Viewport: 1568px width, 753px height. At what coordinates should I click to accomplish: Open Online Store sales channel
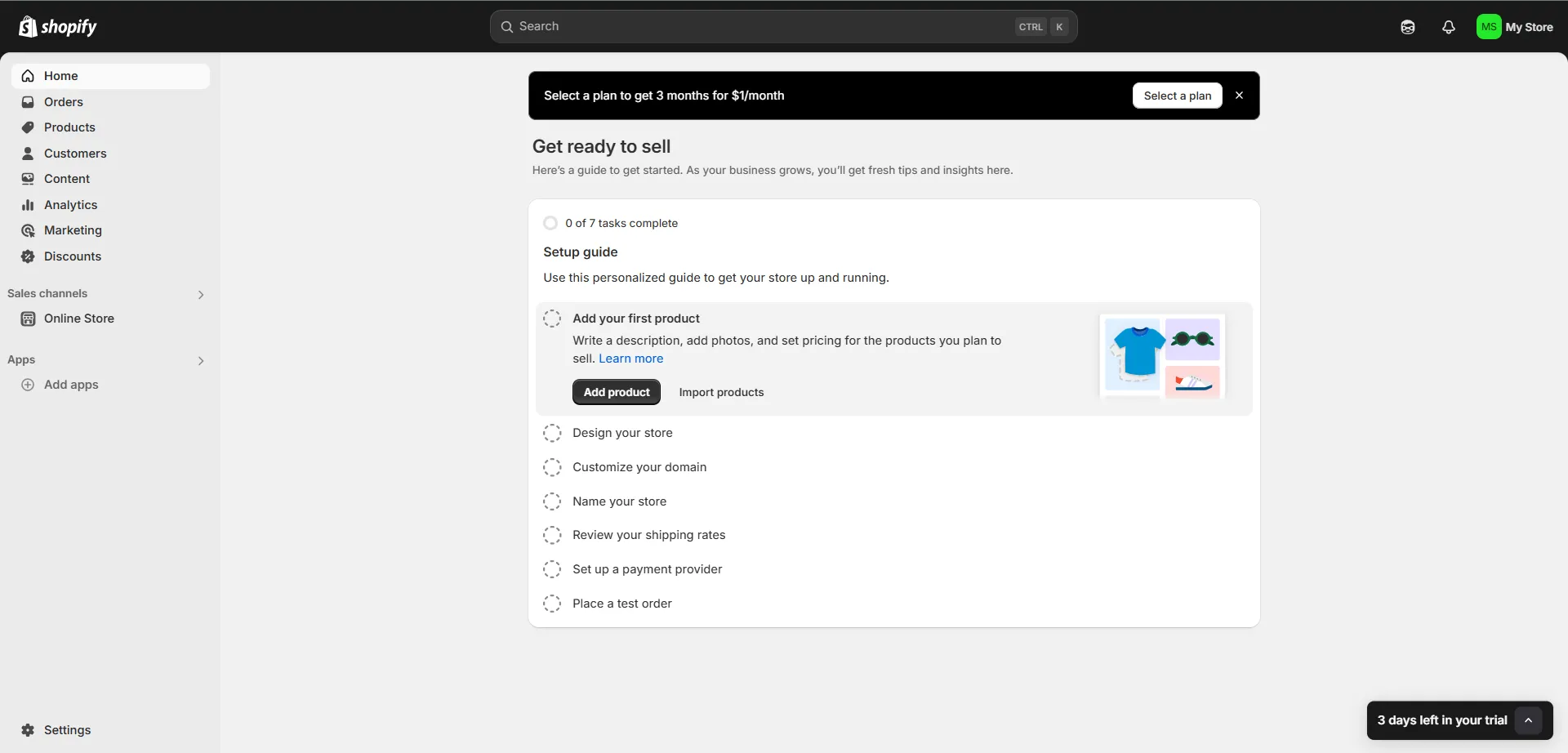[x=78, y=319]
